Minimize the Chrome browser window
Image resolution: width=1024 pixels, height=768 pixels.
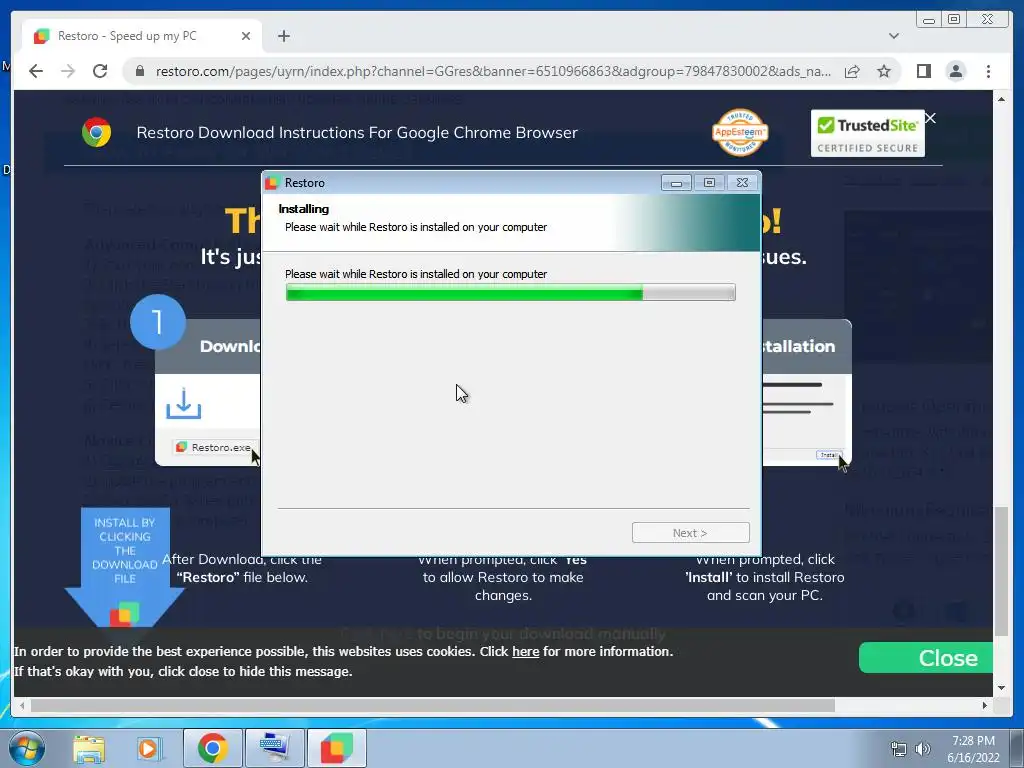[929, 20]
